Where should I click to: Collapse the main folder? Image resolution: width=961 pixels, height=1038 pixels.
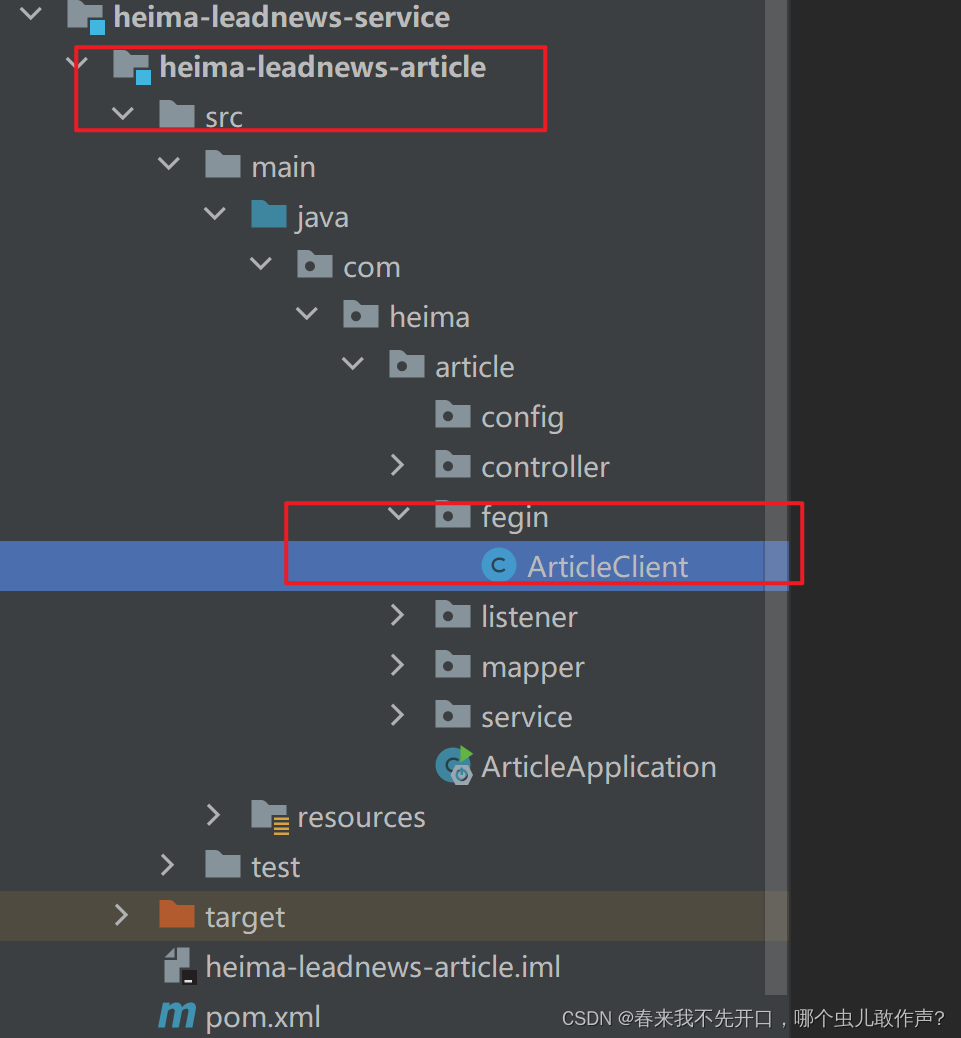[169, 164]
